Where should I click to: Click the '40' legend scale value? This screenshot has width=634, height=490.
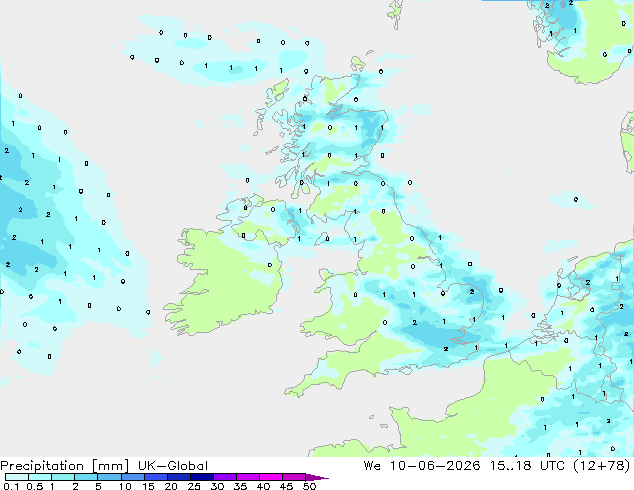263,486
